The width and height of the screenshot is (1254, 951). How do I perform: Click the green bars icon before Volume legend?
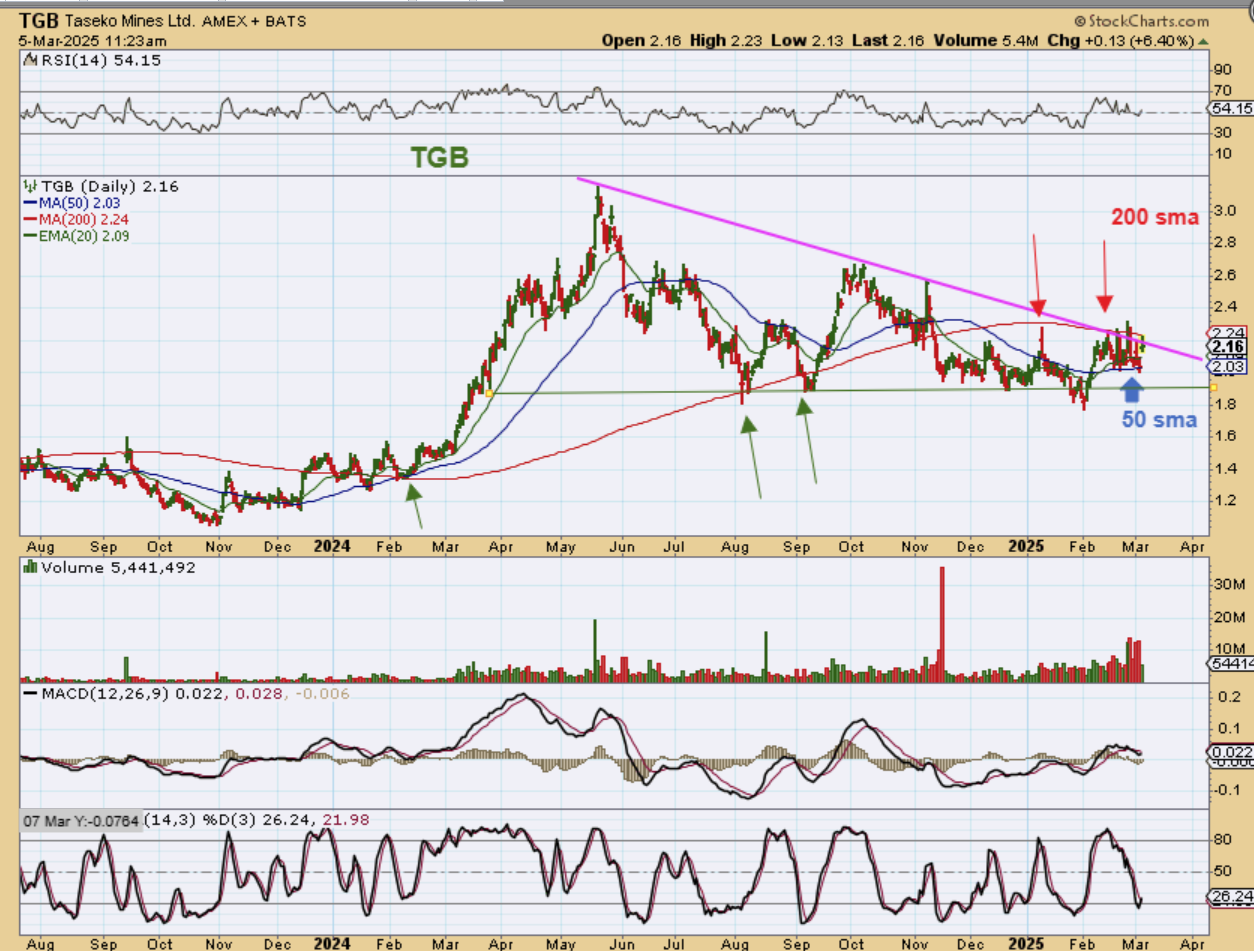[x=28, y=568]
